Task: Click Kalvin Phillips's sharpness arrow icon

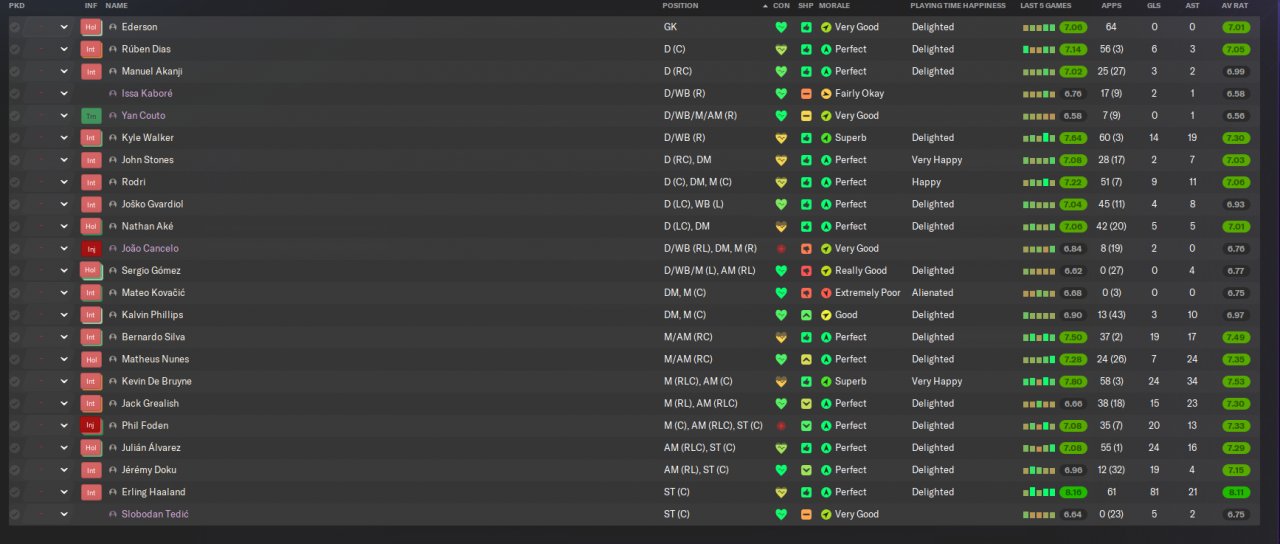Action: point(806,315)
